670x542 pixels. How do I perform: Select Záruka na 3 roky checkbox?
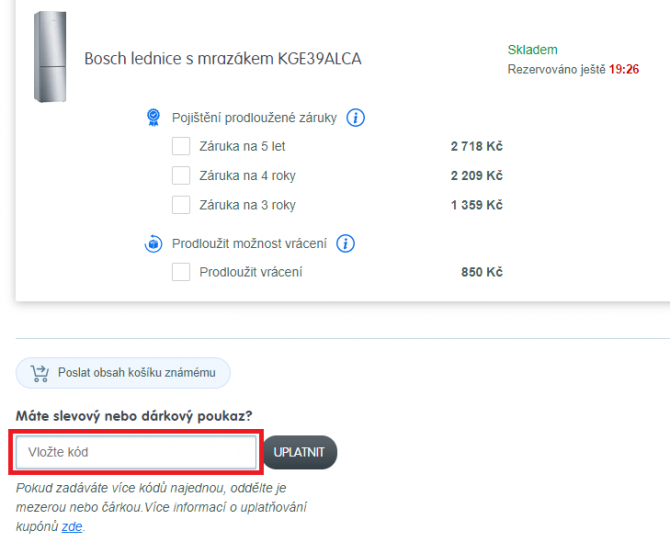181,205
